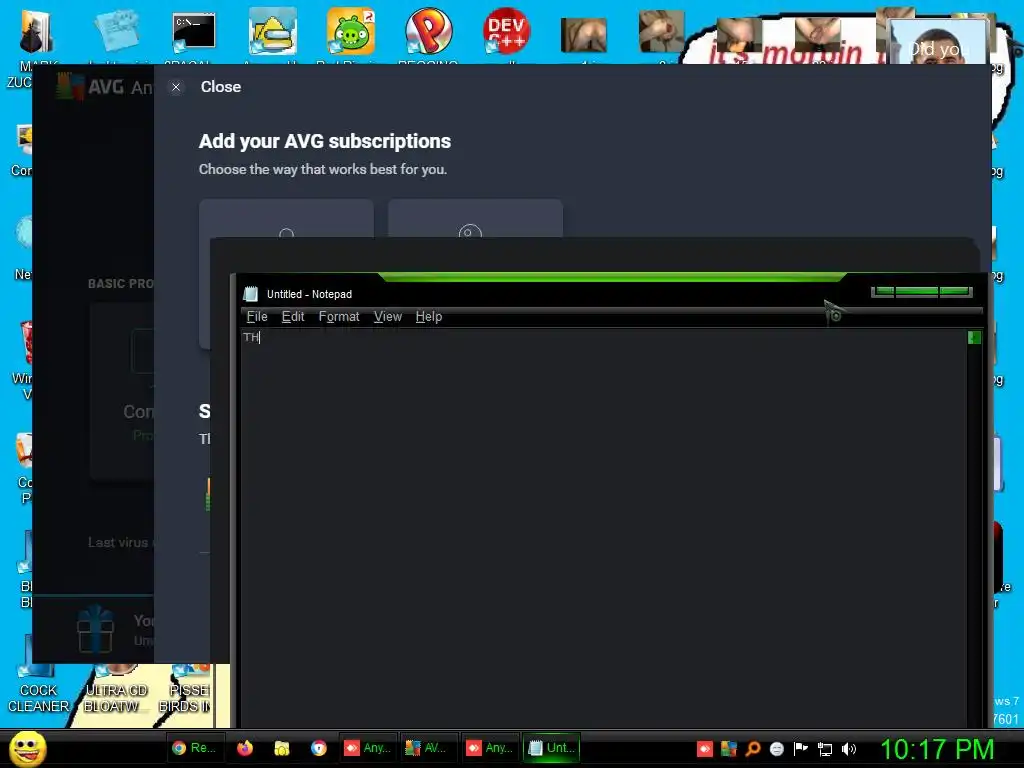Click the Close label in AVG panel

[x=221, y=87]
